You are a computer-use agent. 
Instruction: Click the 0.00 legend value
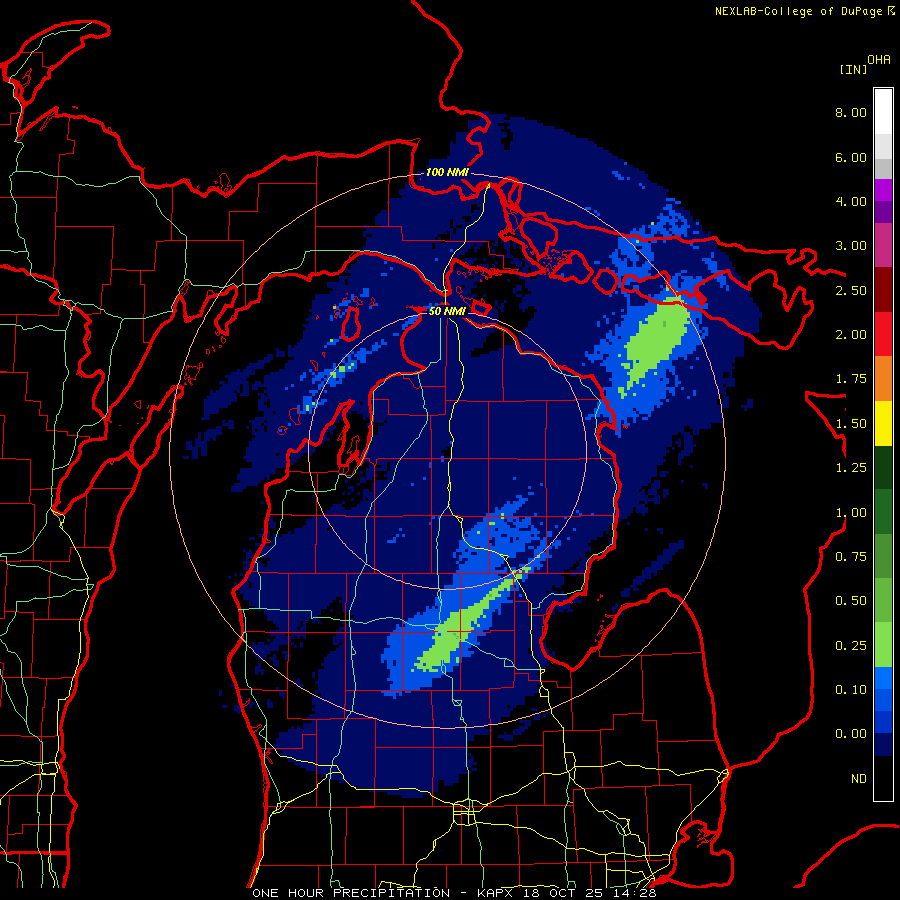851,734
